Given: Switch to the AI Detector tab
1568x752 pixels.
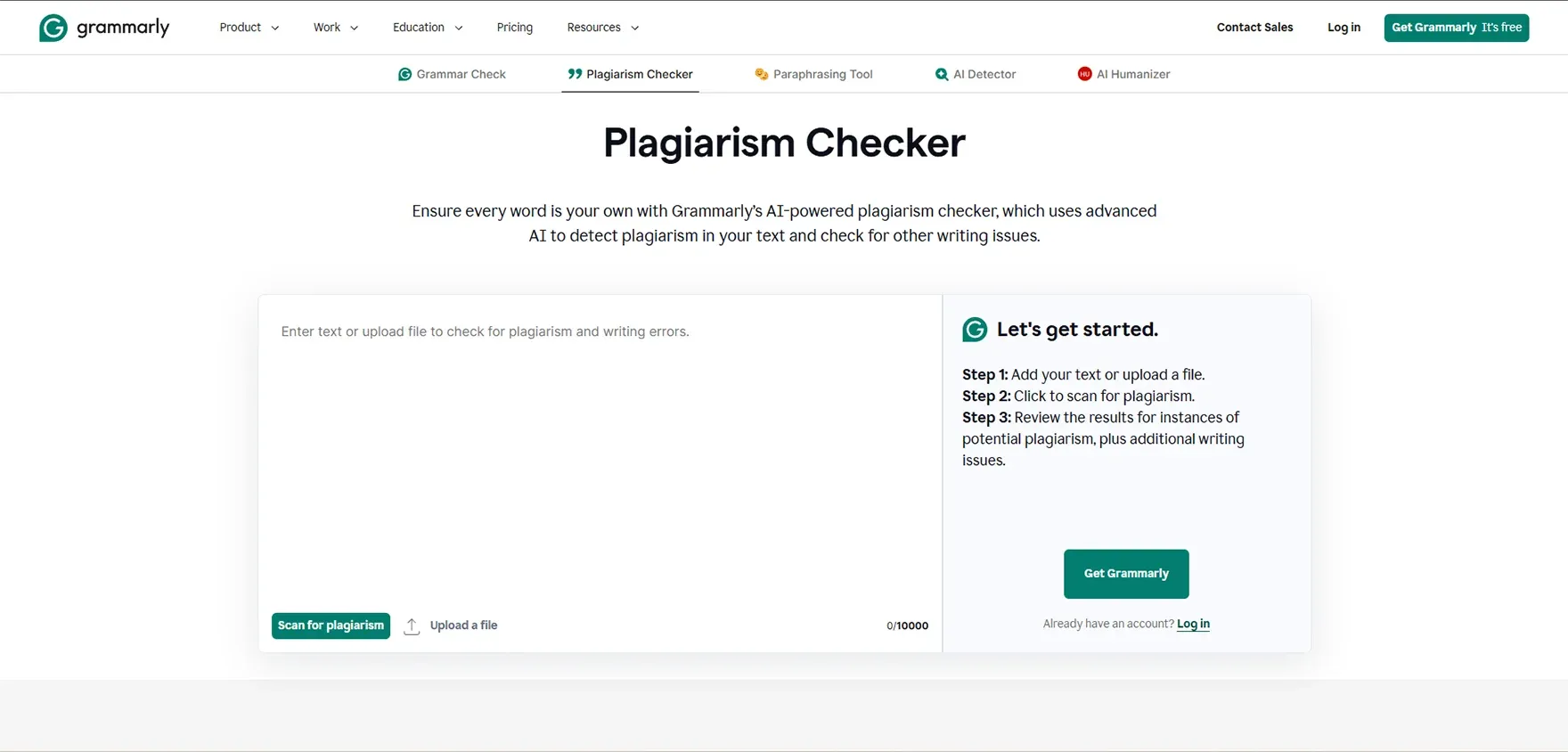Looking at the screenshot, I should tap(984, 74).
